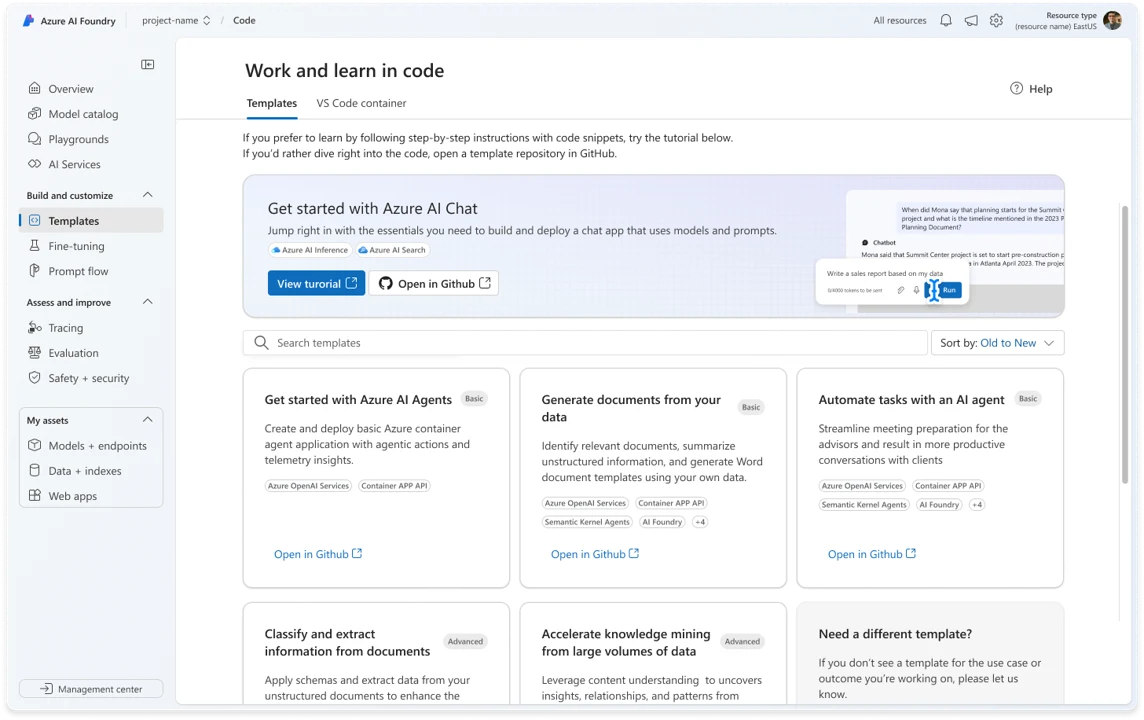Viewport: 1144px width, 720px height.
Task: Click the Safety + security shield icon
Action: tap(34, 378)
